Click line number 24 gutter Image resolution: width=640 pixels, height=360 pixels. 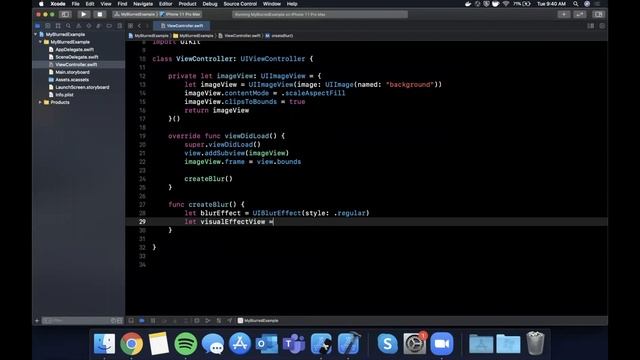tap(142, 179)
